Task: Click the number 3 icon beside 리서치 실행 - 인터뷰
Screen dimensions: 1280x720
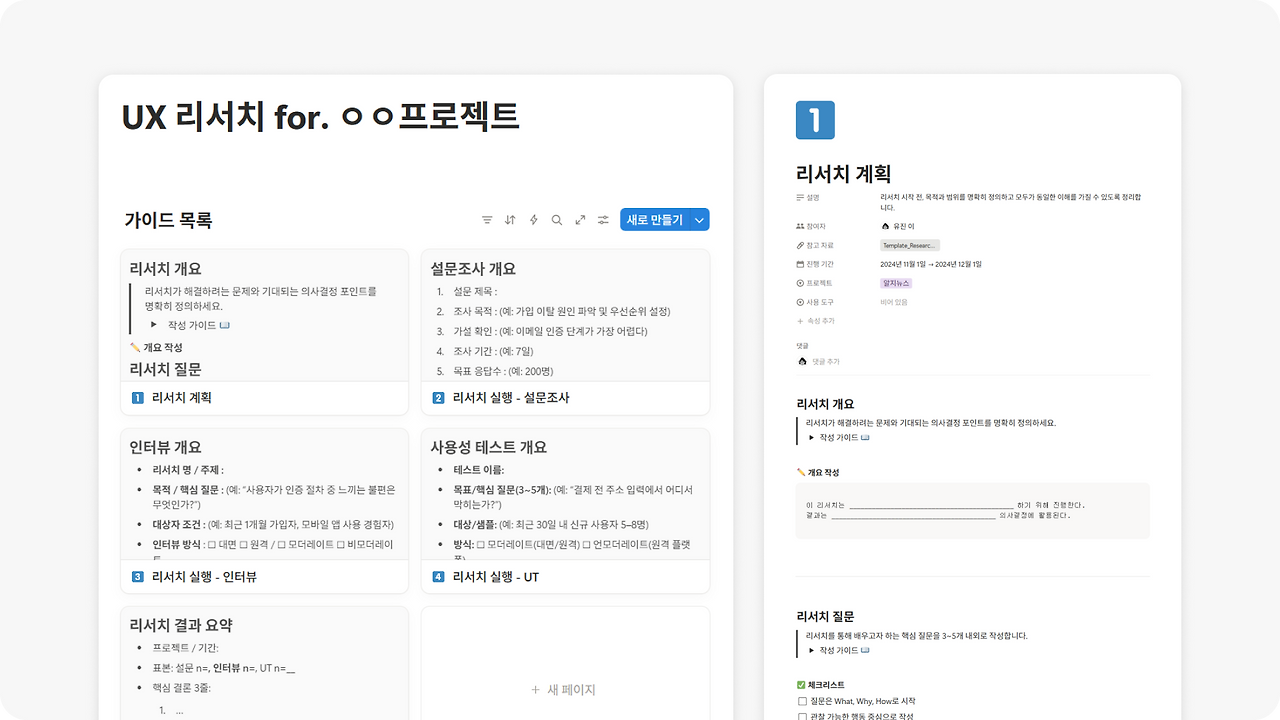Action: coord(138,577)
